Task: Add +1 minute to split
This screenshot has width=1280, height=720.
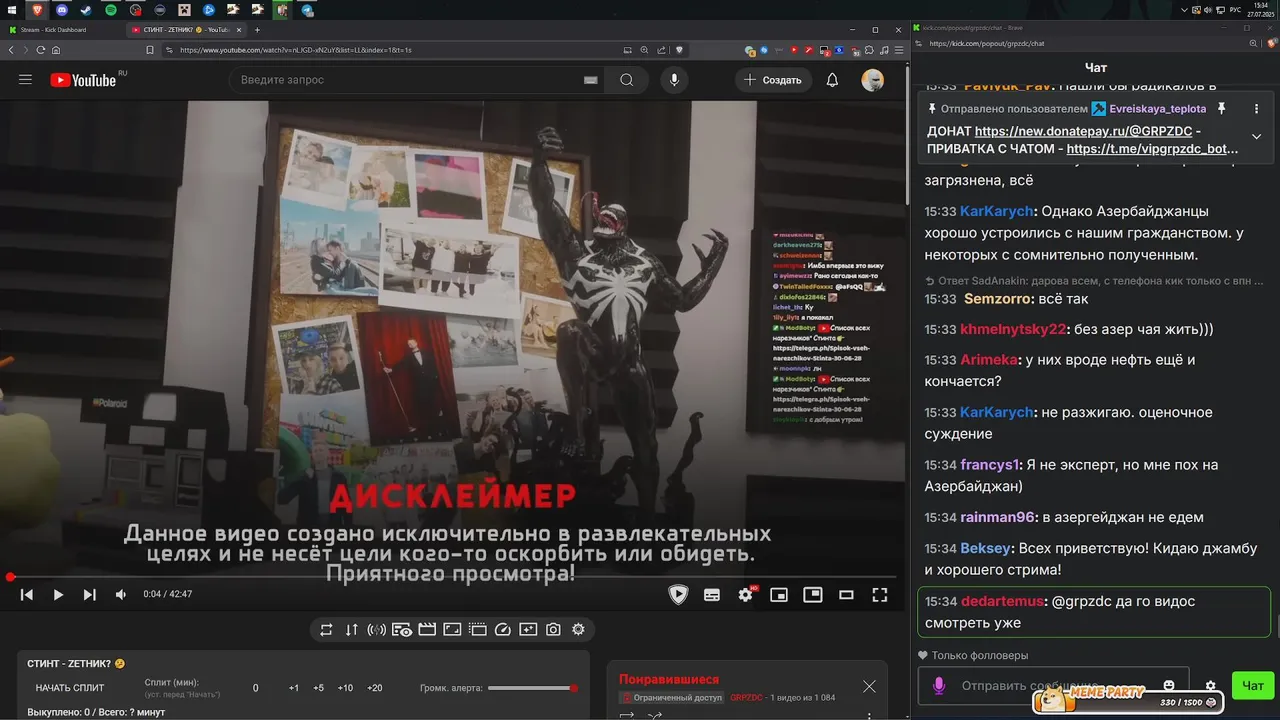Action: point(293,688)
